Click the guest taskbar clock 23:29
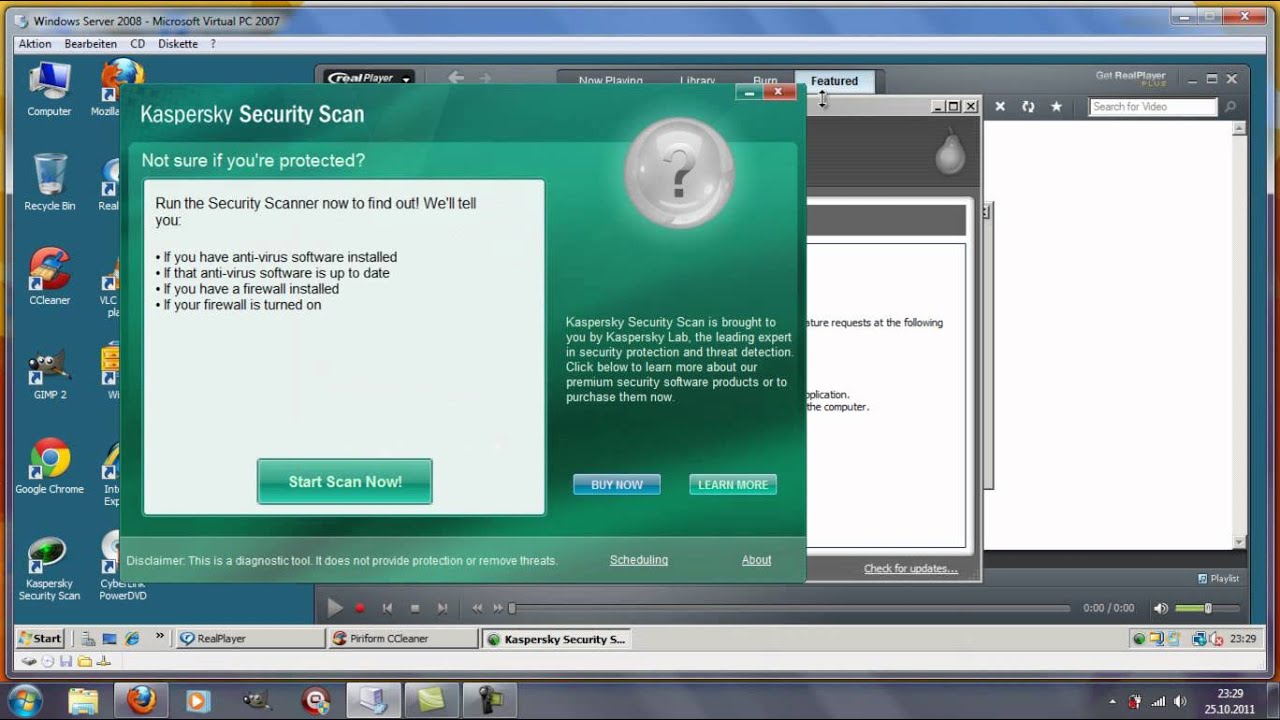1280x720 pixels. pyautogui.click(x=1243, y=638)
